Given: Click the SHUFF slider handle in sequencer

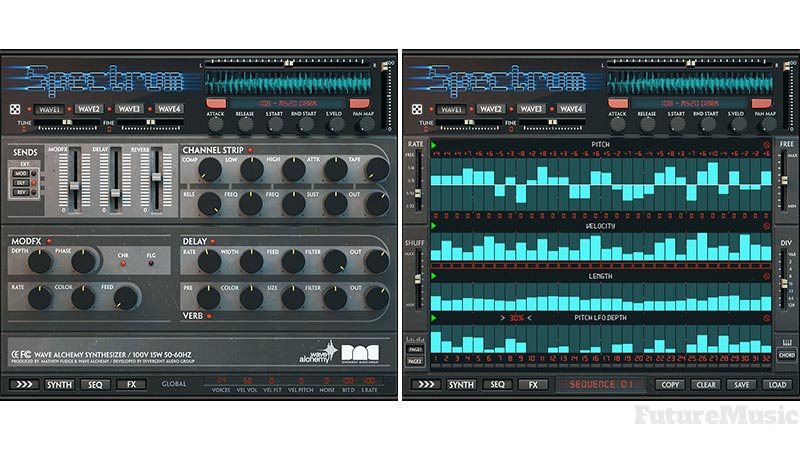Looking at the screenshot, I should [418, 279].
